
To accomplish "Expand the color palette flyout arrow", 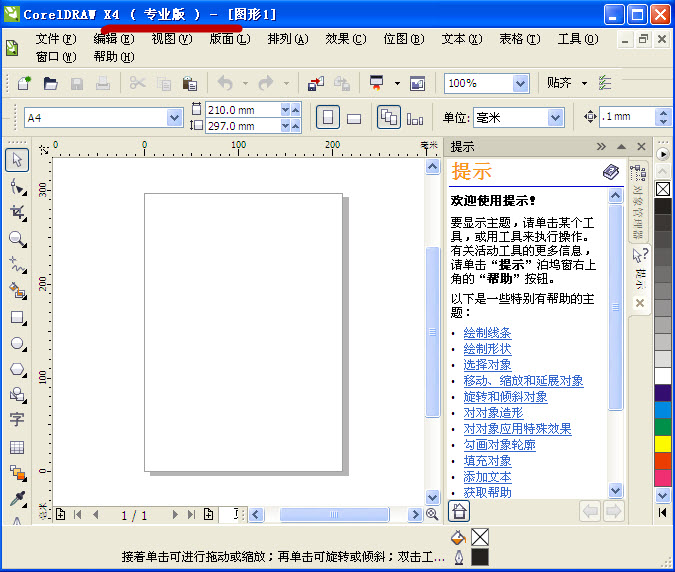I will click(663, 154).
